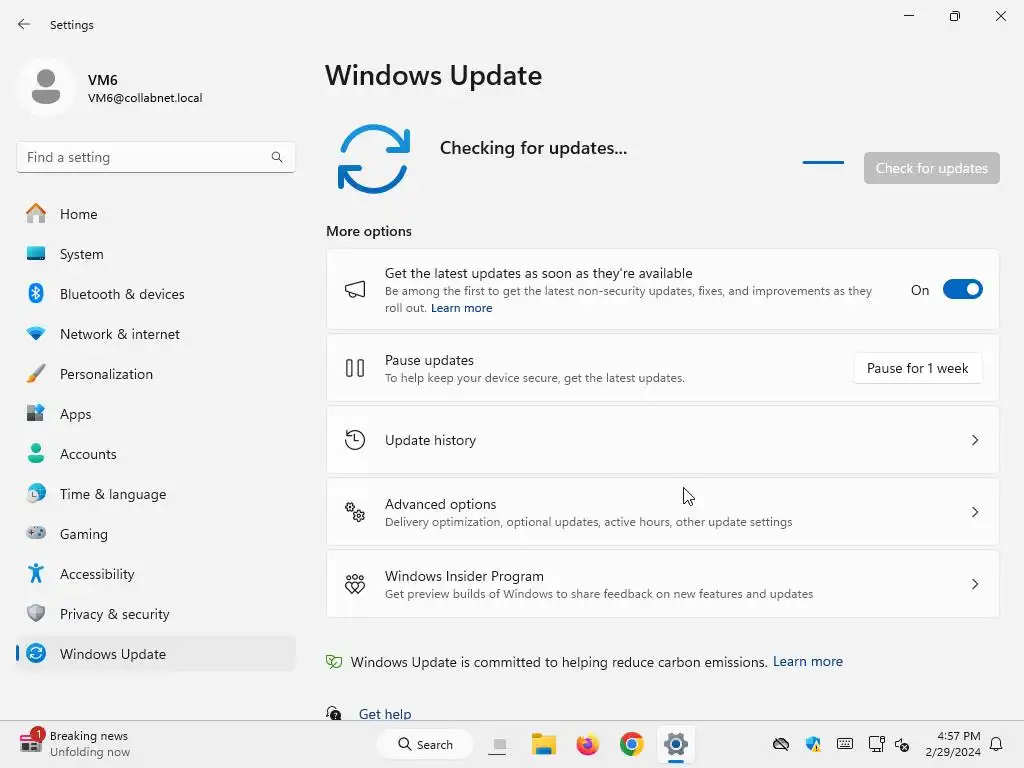Click the Personalization paintbrush icon

[x=36, y=374]
